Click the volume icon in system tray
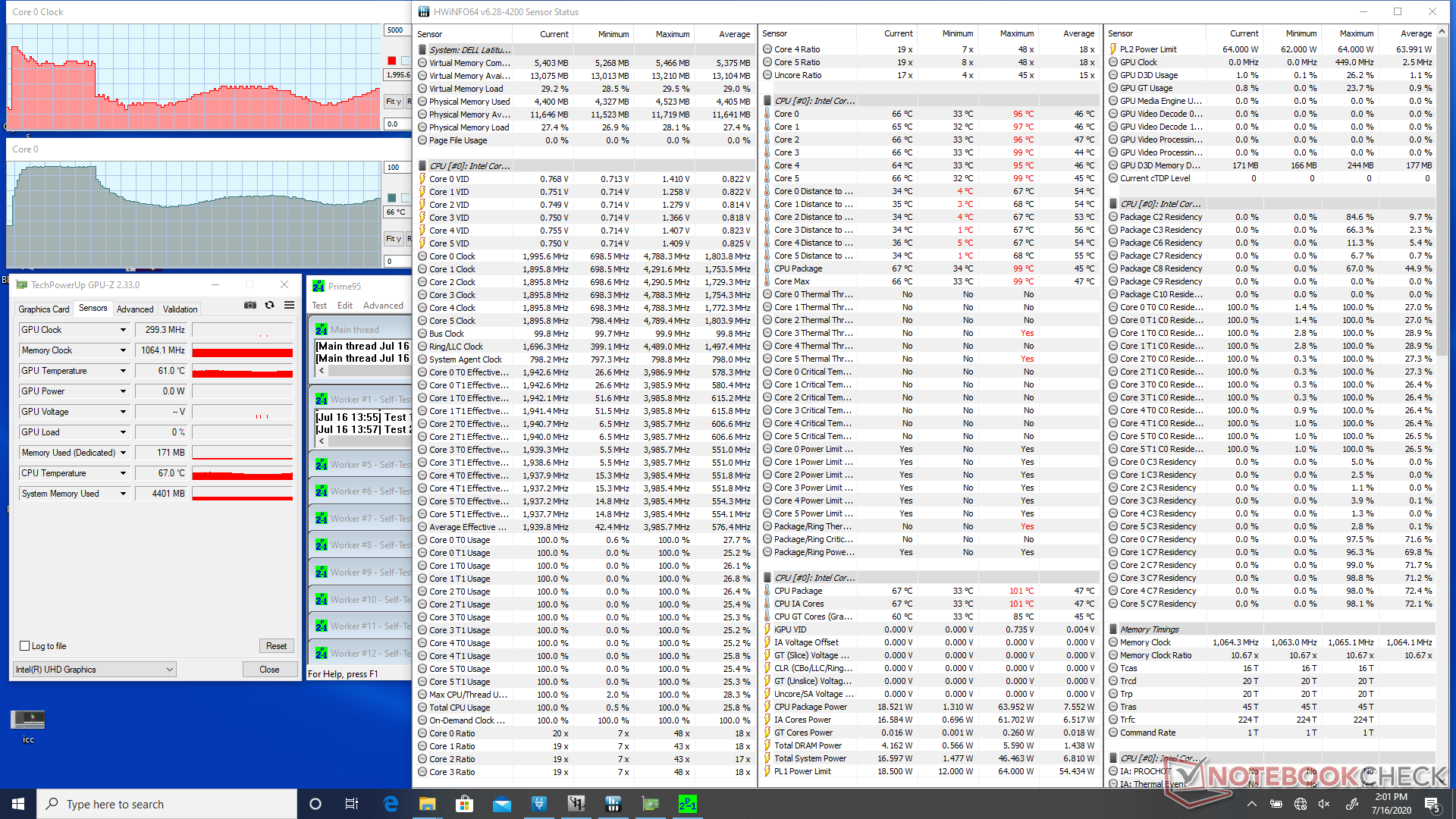 tap(1324, 804)
